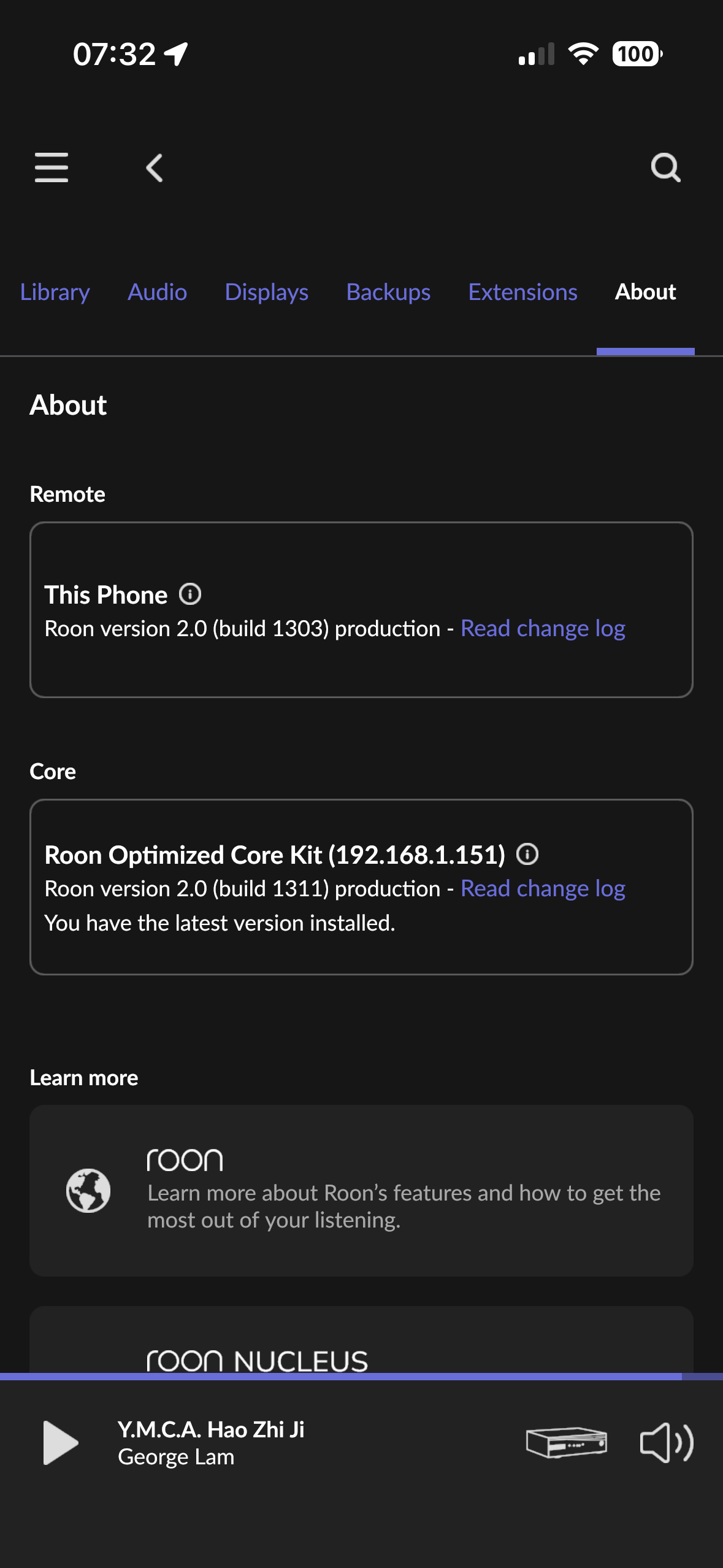Go to the Extensions tab

coord(522,292)
